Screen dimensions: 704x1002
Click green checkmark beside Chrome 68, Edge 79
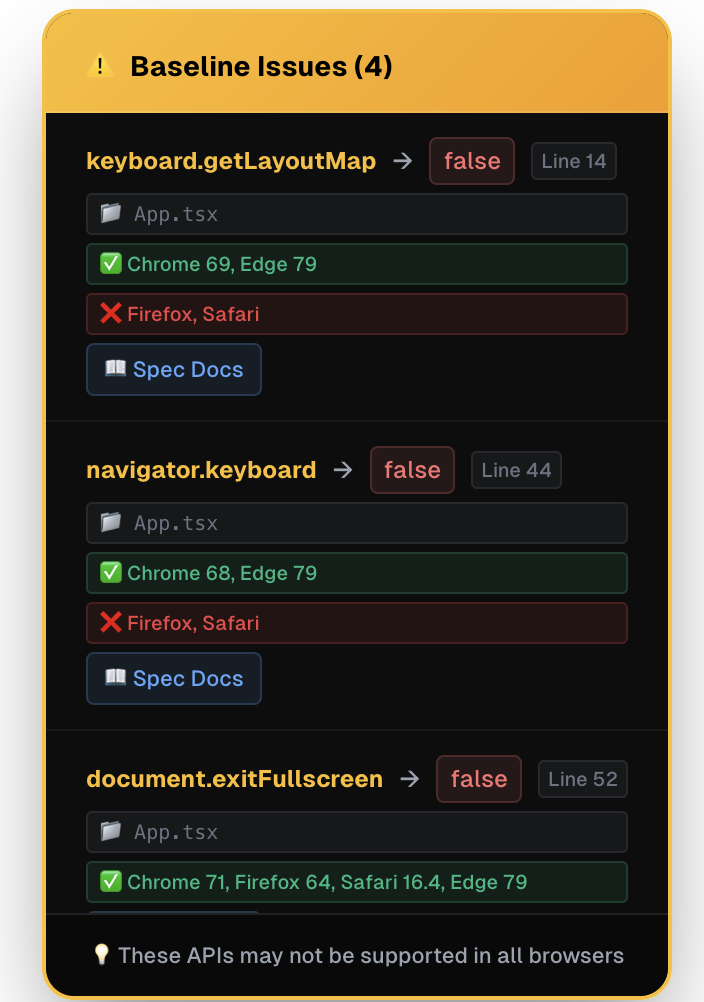point(111,572)
